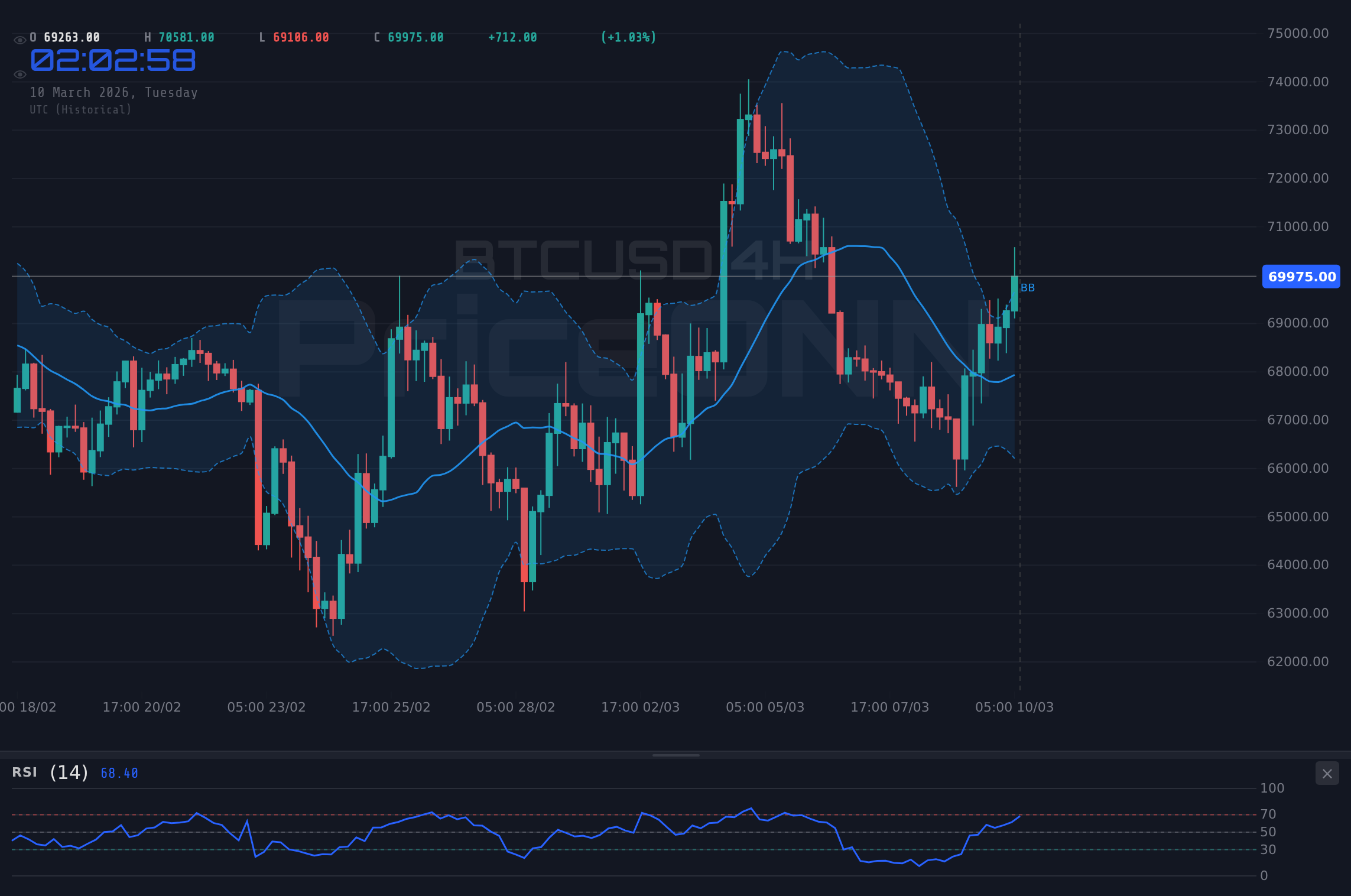Image resolution: width=1351 pixels, height=896 pixels.
Task: Close the RSI indicator panel
Action: (x=1327, y=774)
